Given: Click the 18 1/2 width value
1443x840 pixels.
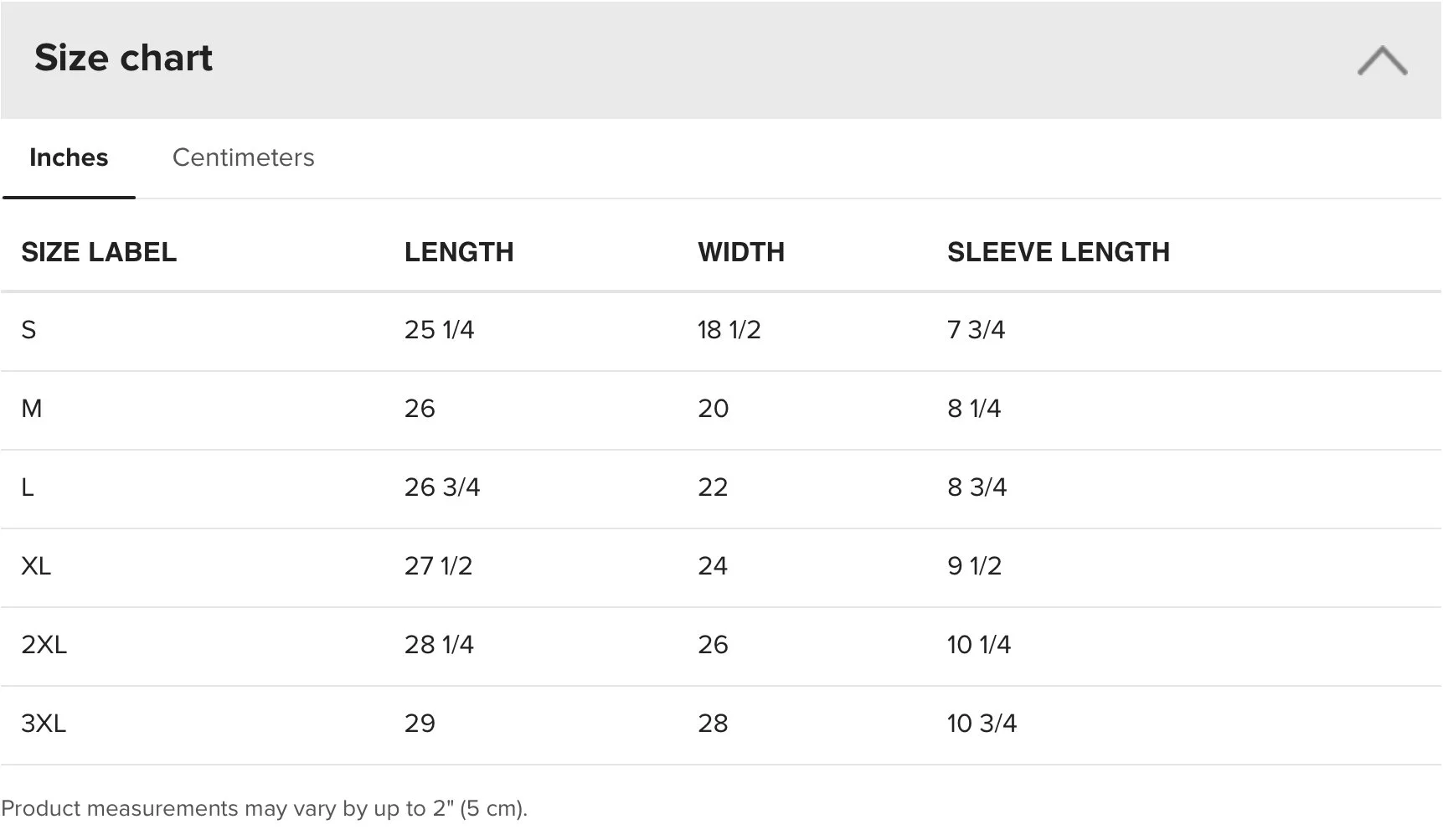Looking at the screenshot, I should (729, 330).
